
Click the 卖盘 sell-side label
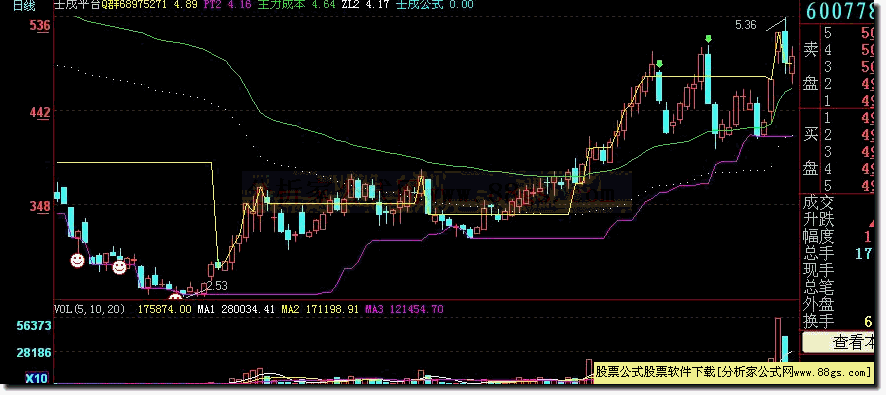point(811,67)
